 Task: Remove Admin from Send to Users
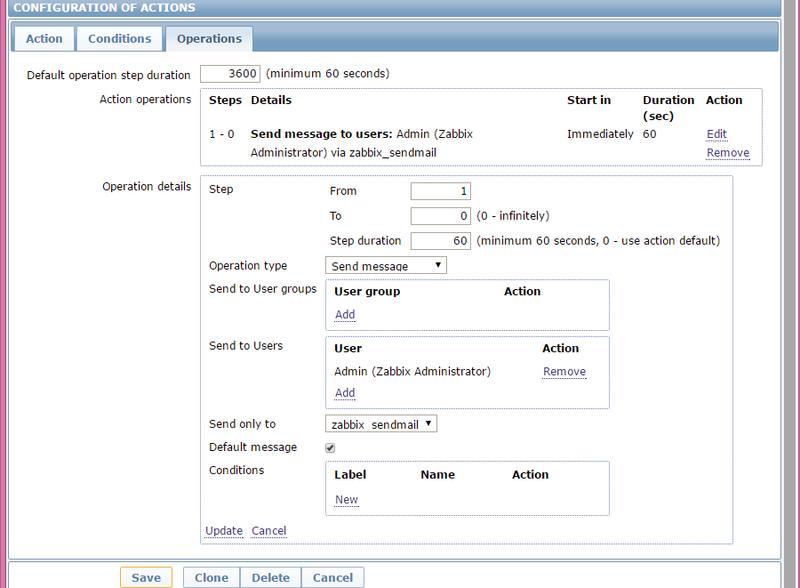(x=564, y=372)
